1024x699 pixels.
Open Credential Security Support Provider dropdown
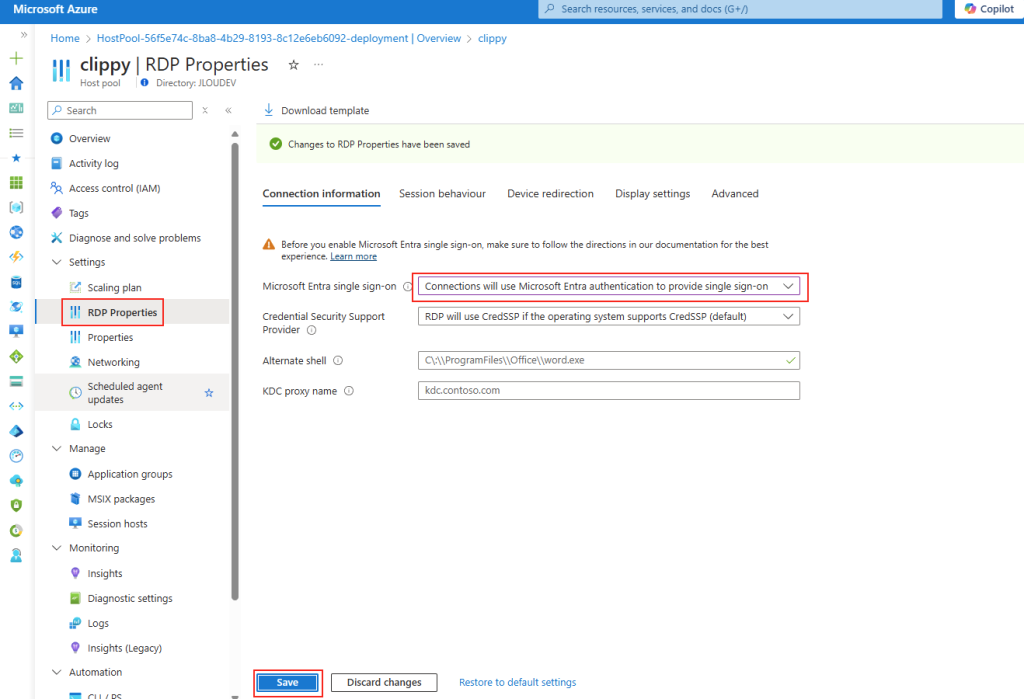(609, 316)
